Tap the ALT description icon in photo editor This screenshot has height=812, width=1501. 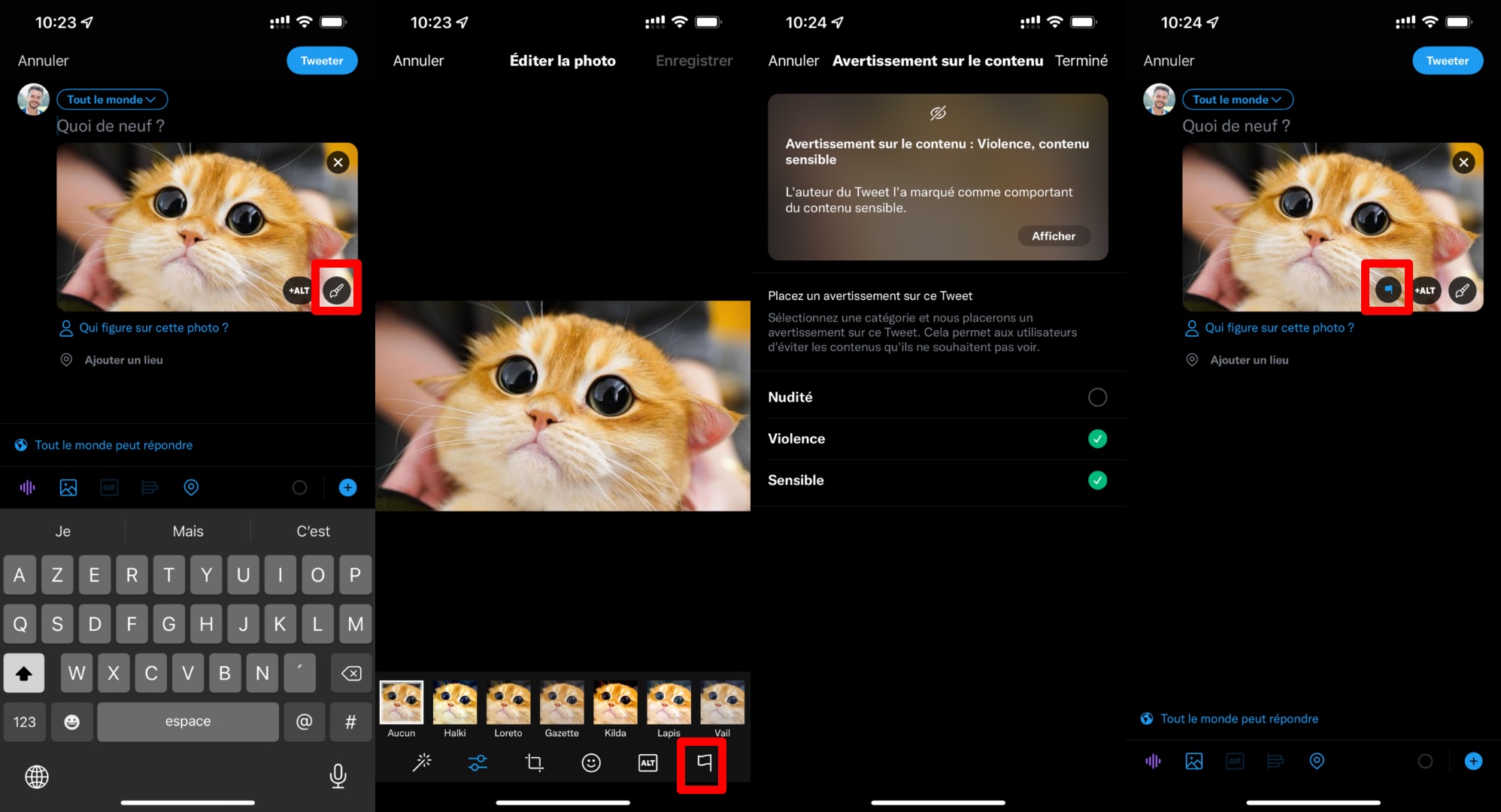647,762
